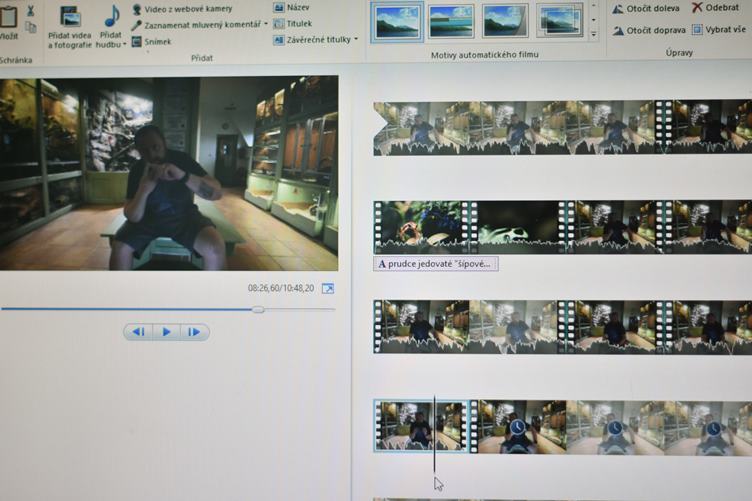Image resolution: width=752 pixels, height=501 pixels.
Task: Click the preview seek slider handle
Action: (258, 310)
